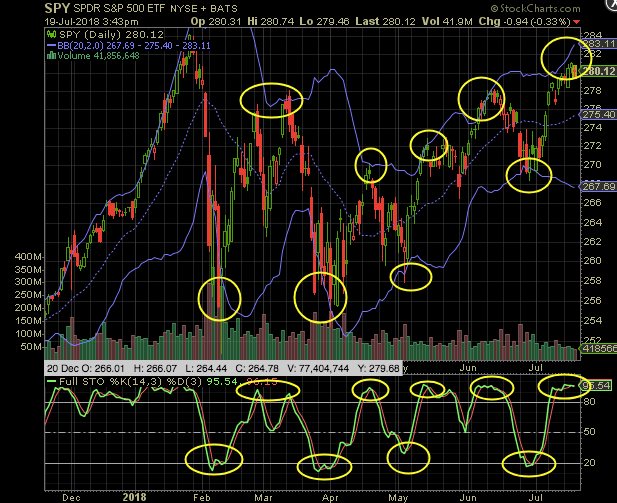
Task: Click the SPDR S&P 500 ETF name
Action: pyautogui.click(x=119, y=8)
